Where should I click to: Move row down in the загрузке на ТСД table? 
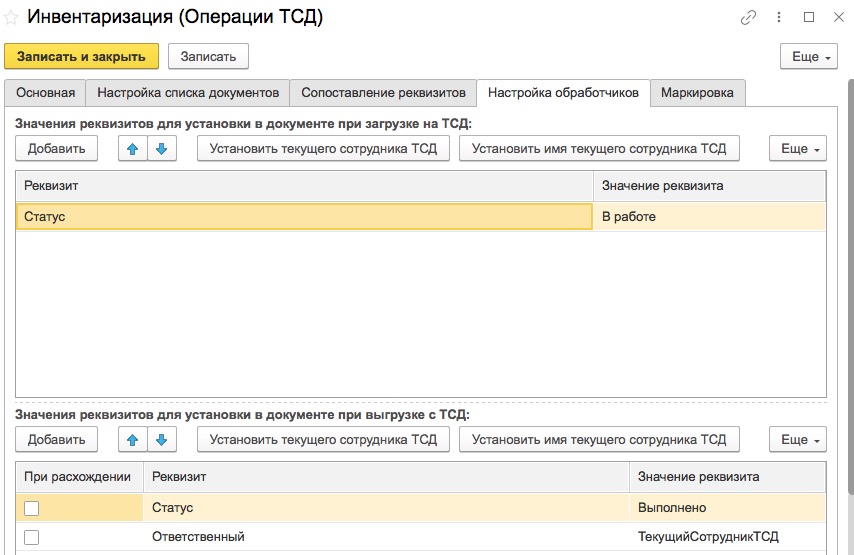[162, 149]
